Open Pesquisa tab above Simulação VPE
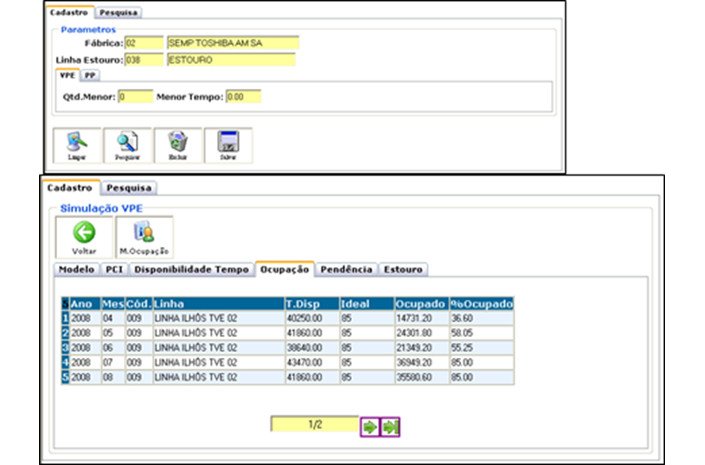This screenshot has height=465, width=705. tap(129, 187)
